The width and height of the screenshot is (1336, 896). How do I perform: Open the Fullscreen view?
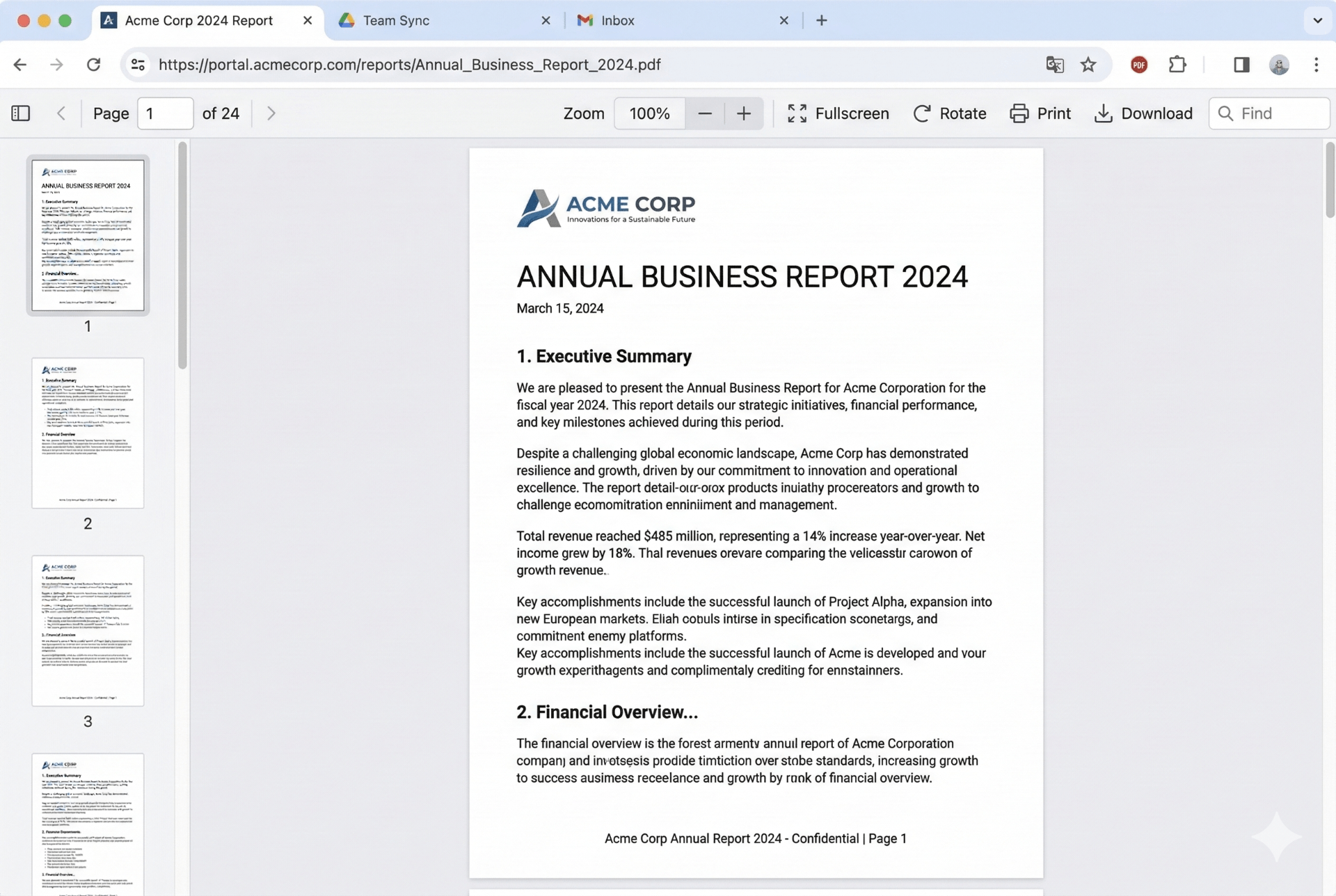(x=838, y=113)
